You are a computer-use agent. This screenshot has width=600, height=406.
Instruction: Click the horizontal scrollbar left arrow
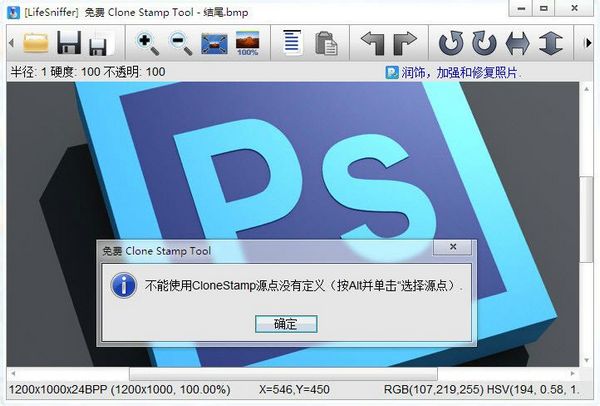13,373
